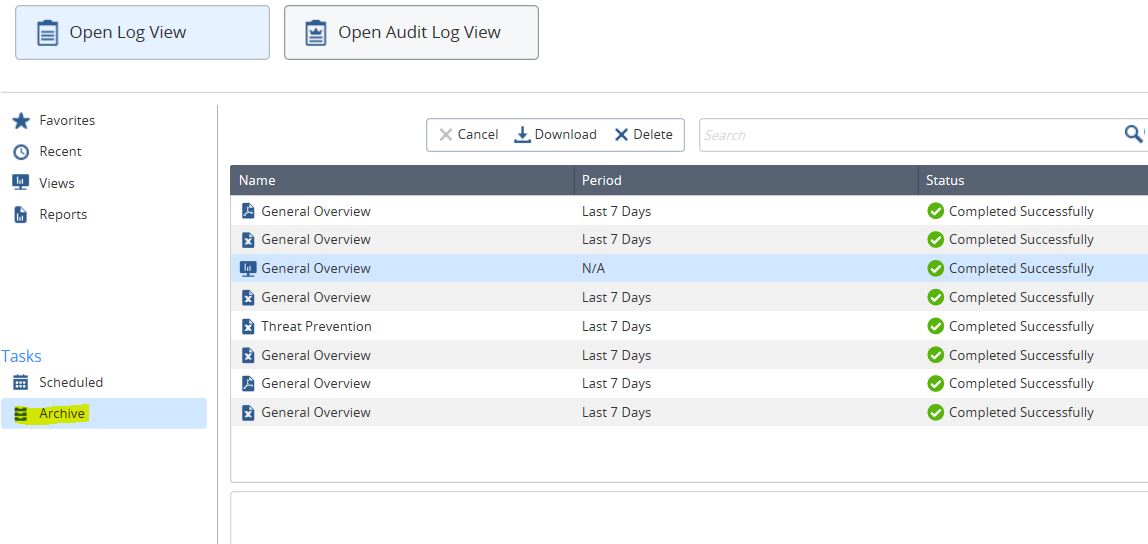Open Audit Log View
Image resolution: width=1148 pixels, height=544 pixels.
tap(411, 33)
